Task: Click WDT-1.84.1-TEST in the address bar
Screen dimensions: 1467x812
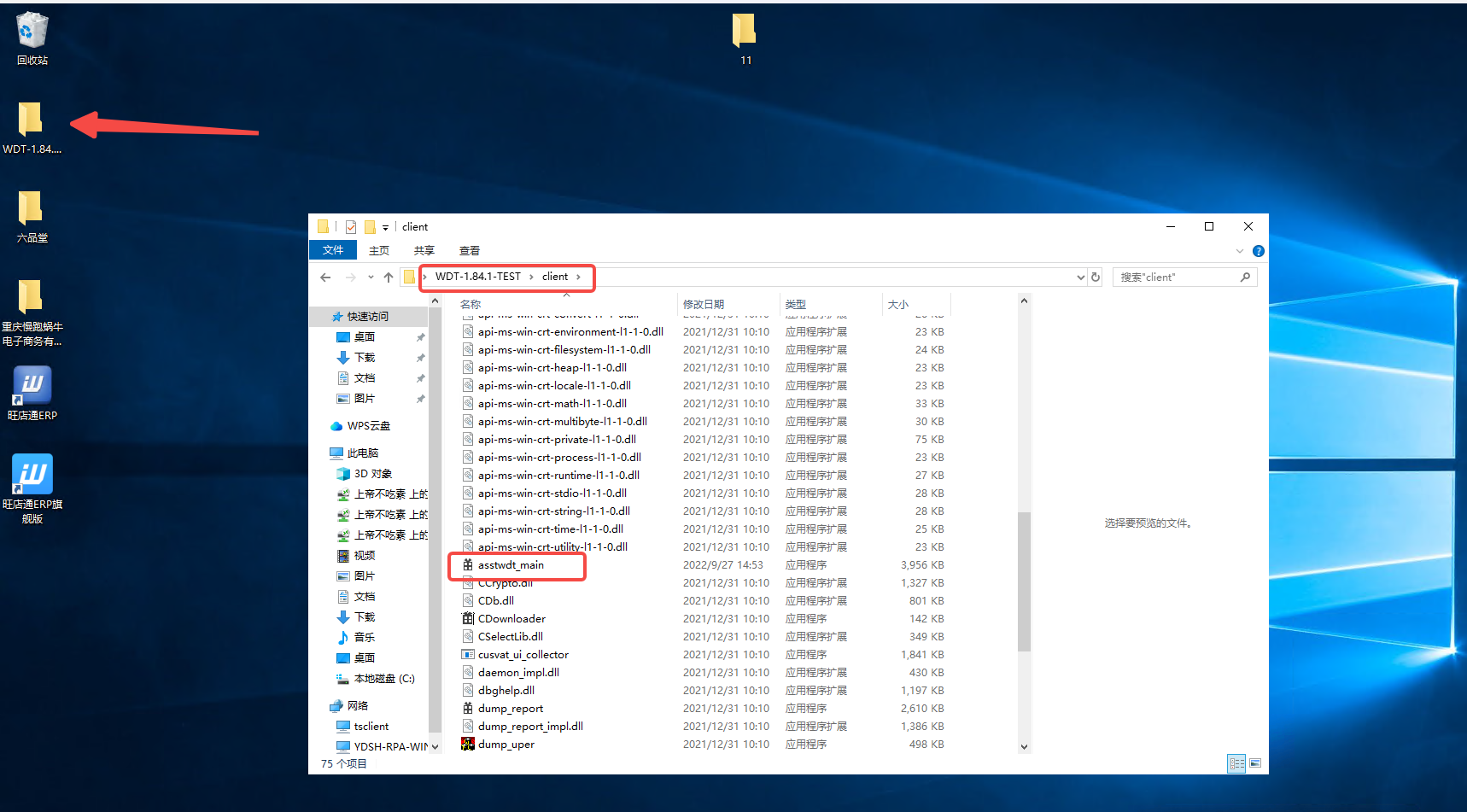Action: tap(478, 277)
